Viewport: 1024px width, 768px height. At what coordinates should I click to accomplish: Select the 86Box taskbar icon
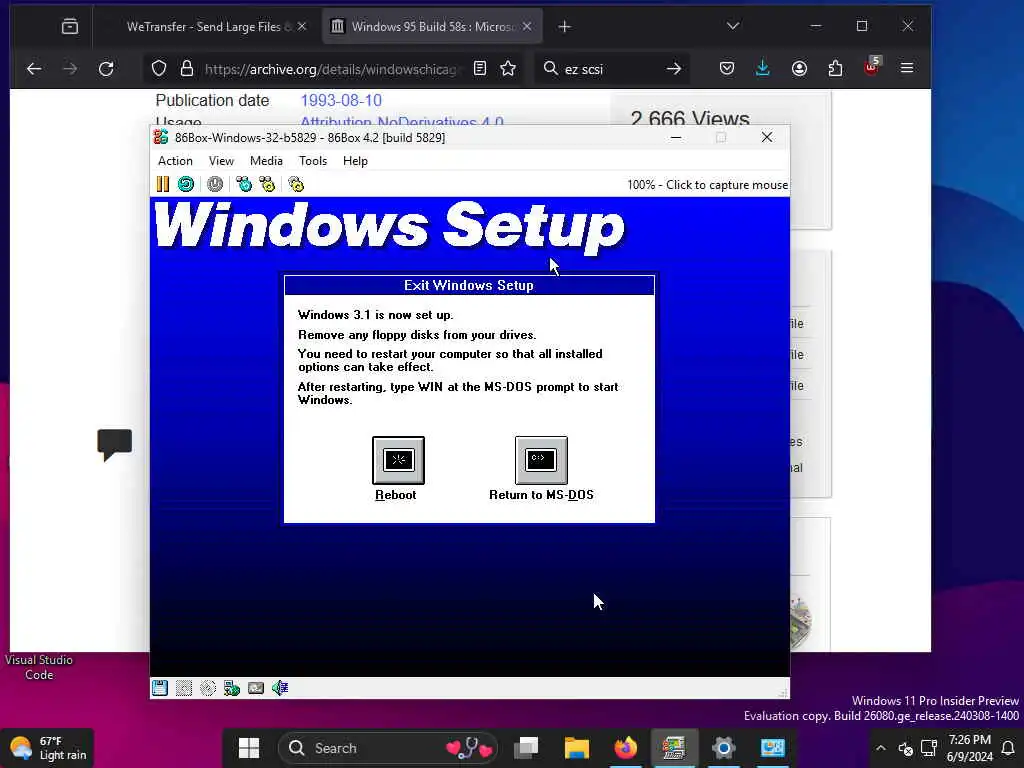click(x=674, y=748)
